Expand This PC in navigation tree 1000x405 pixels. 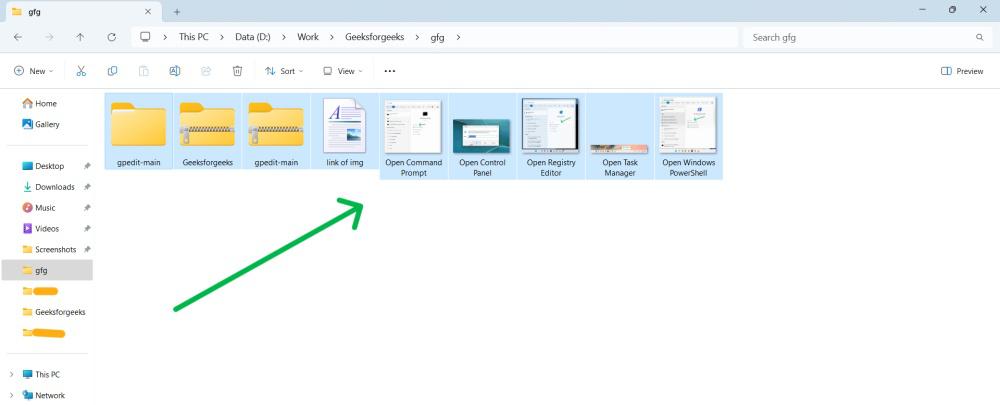[x=11, y=374]
